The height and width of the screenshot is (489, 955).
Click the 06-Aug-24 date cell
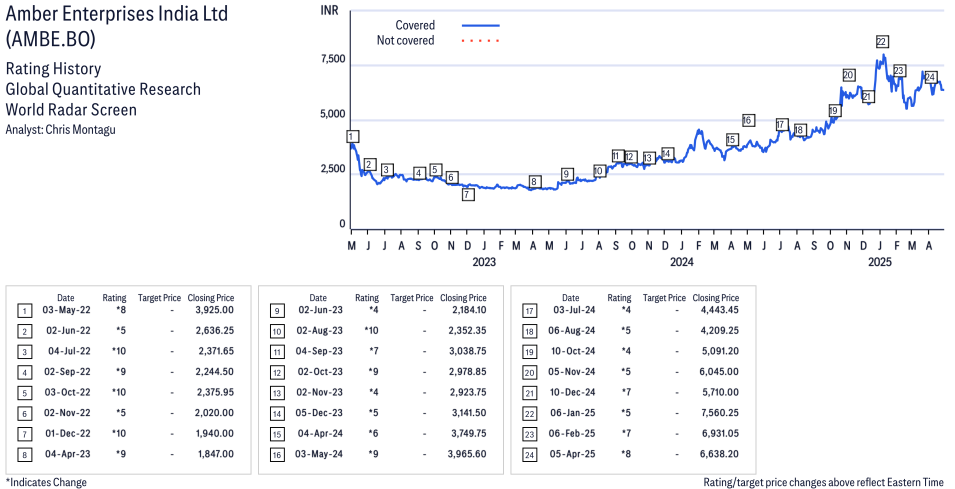(572, 331)
